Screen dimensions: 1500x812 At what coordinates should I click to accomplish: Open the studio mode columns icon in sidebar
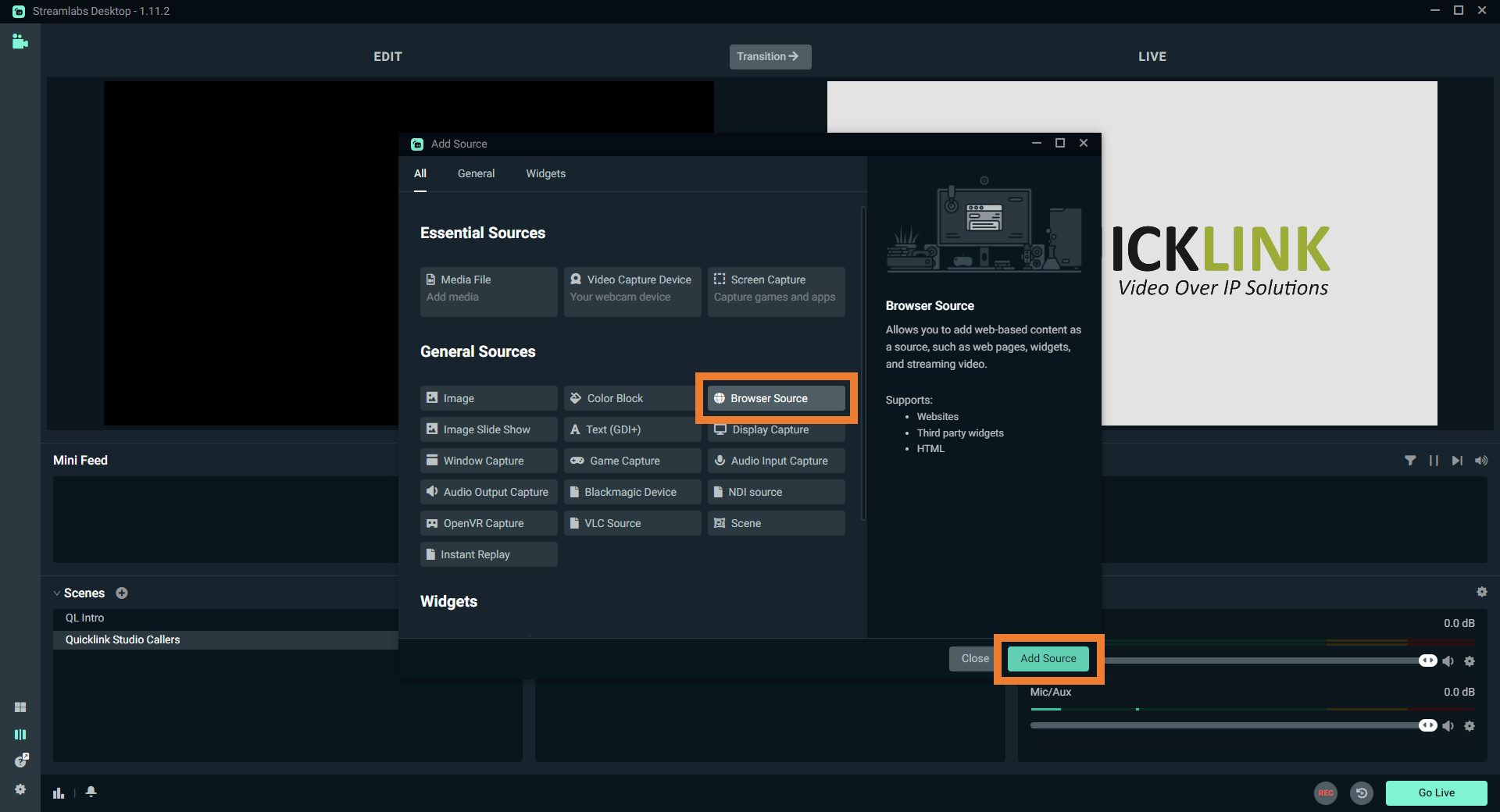pyautogui.click(x=20, y=734)
